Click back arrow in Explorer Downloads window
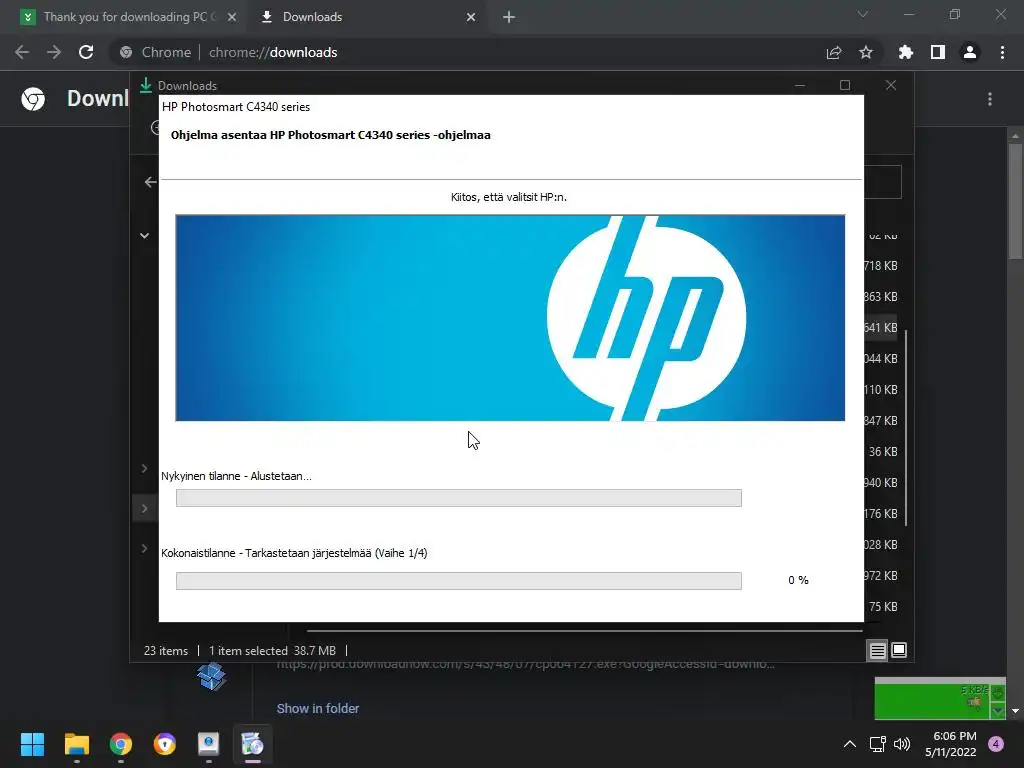 coord(151,182)
